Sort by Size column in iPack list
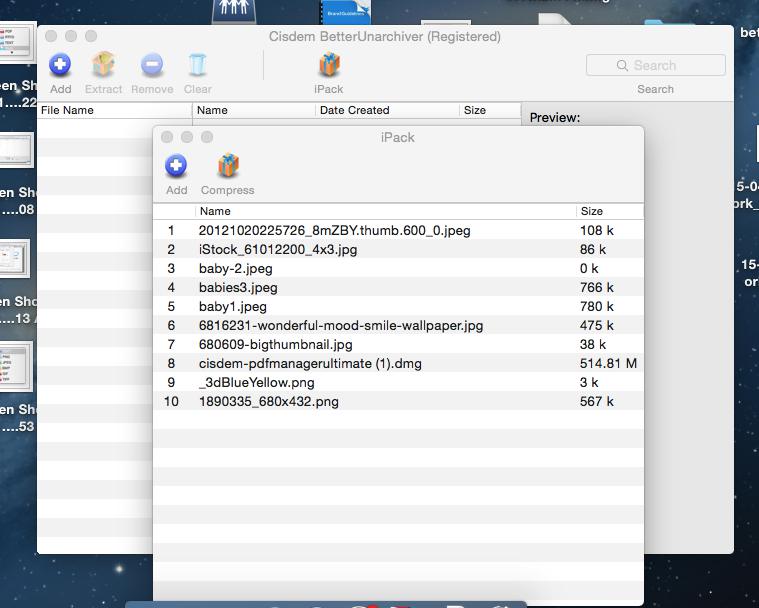Image resolution: width=759 pixels, height=608 pixels. (x=609, y=212)
